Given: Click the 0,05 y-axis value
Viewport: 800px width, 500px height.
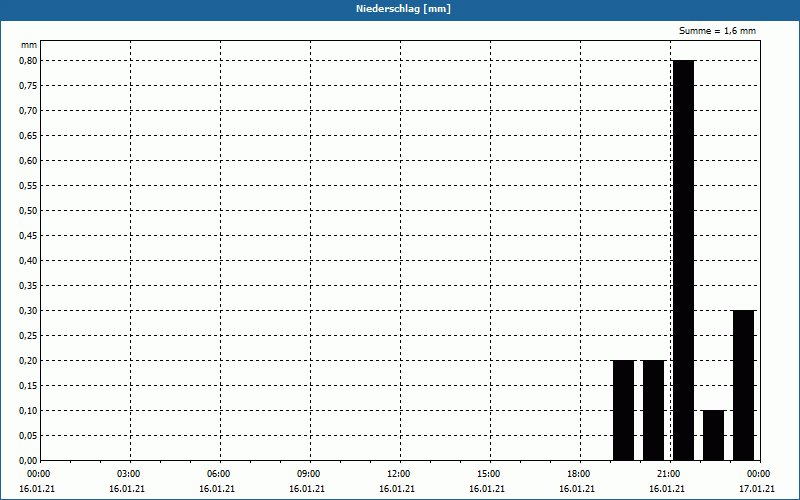Looking at the screenshot, I should (x=28, y=436).
